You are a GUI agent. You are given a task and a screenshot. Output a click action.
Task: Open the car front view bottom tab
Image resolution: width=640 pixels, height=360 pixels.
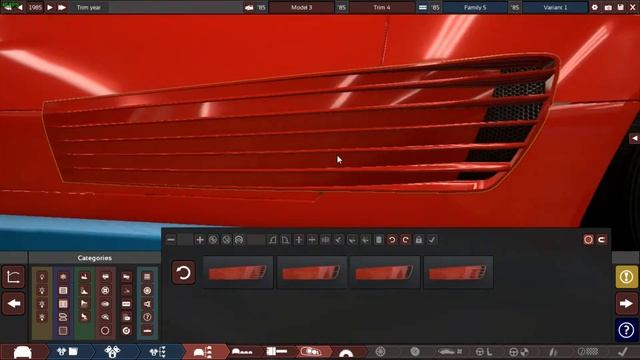[23, 352]
